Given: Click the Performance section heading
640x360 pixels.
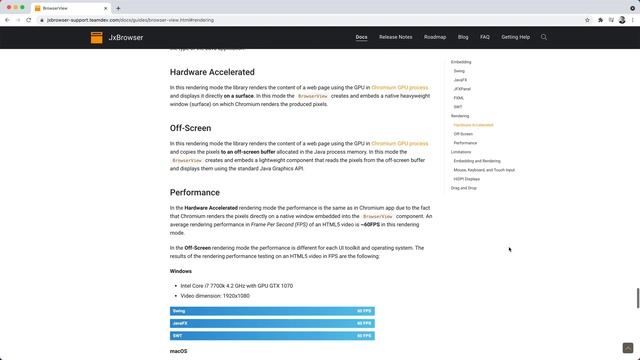Looking at the screenshot, I should click(195, 193).
